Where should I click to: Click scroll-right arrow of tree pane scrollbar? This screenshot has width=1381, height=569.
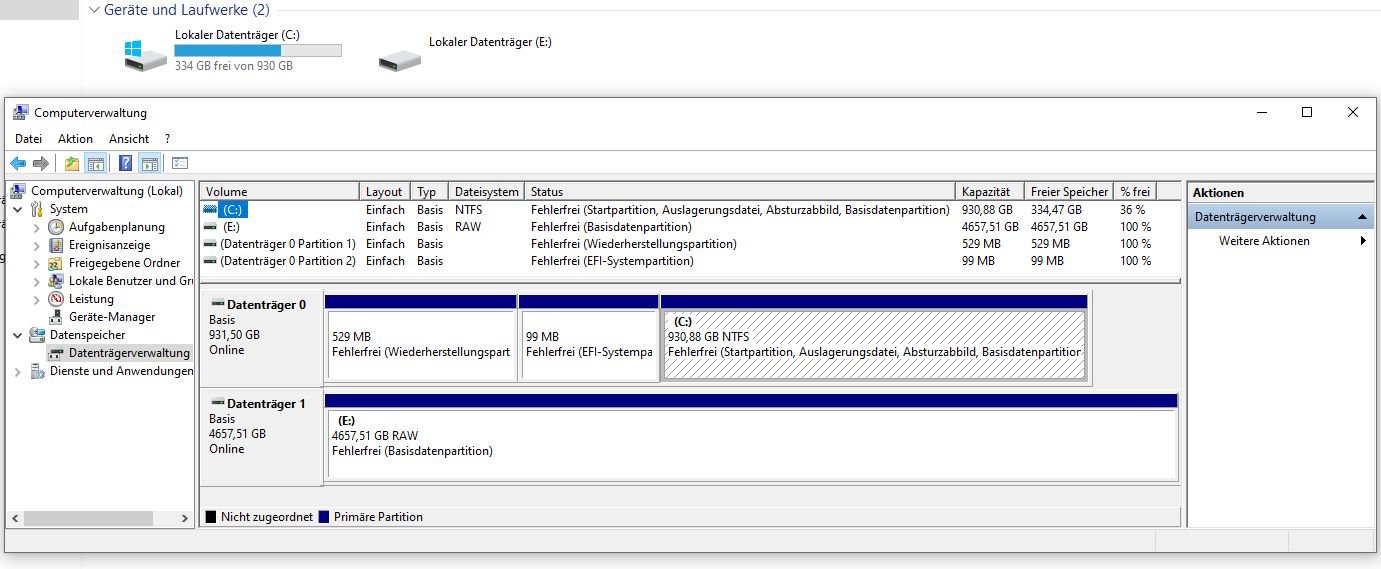click(185, 519)
